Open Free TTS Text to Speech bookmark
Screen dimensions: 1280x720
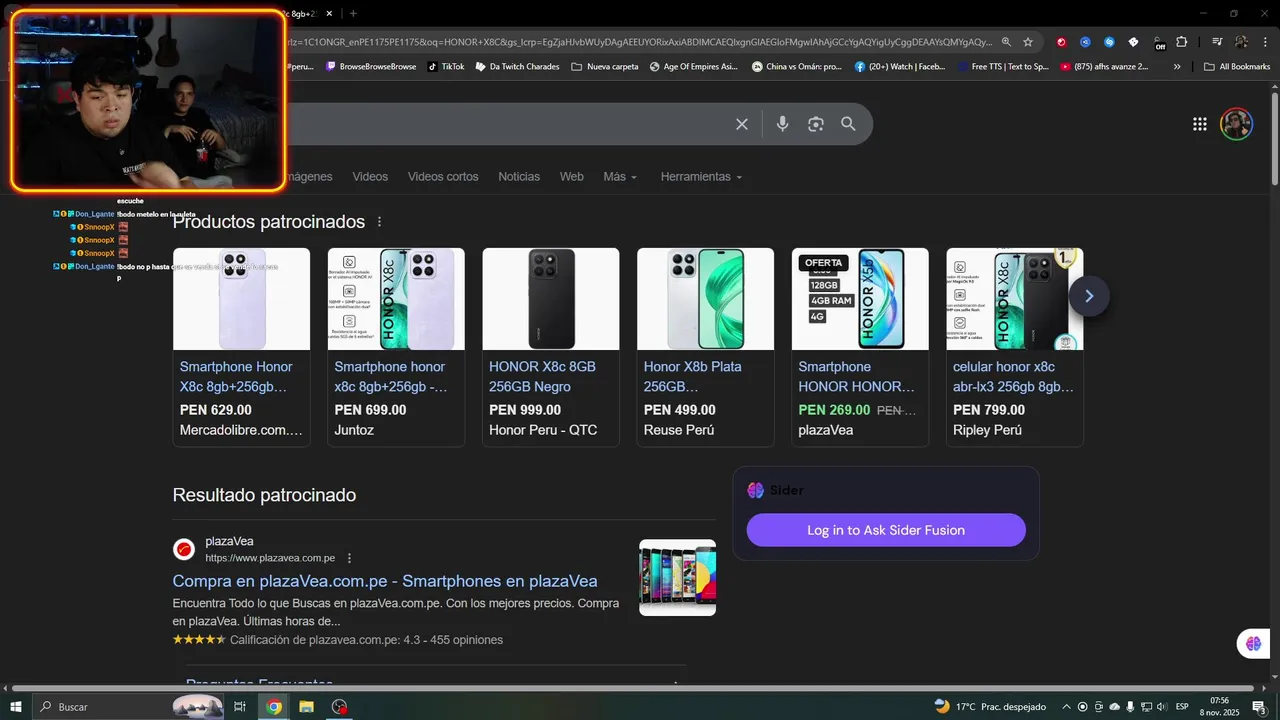1002,67
